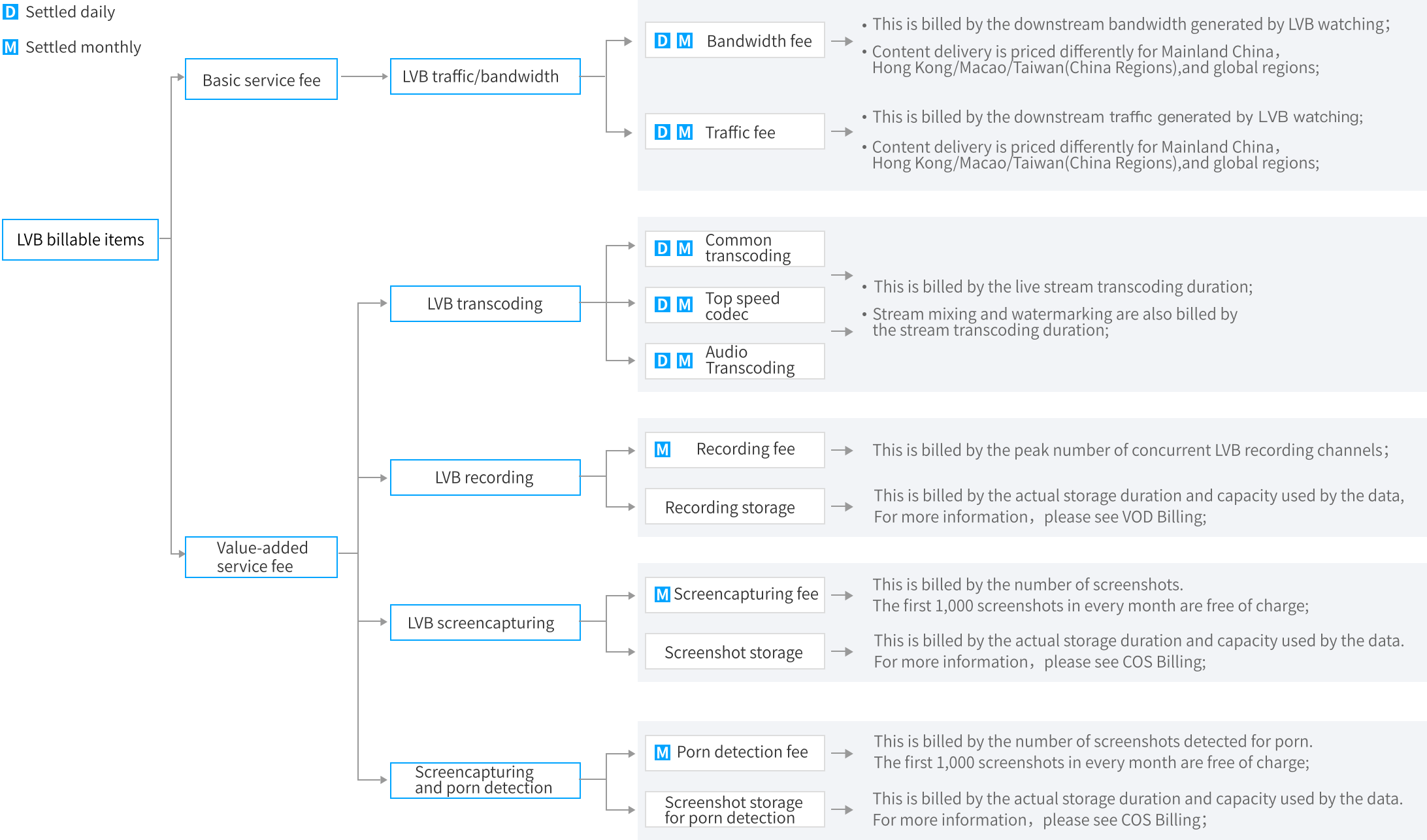This screenshot has height=840, width=1427.
Task: Click the LVB traffic/bandwidth box
Action: tap(485, 76)
